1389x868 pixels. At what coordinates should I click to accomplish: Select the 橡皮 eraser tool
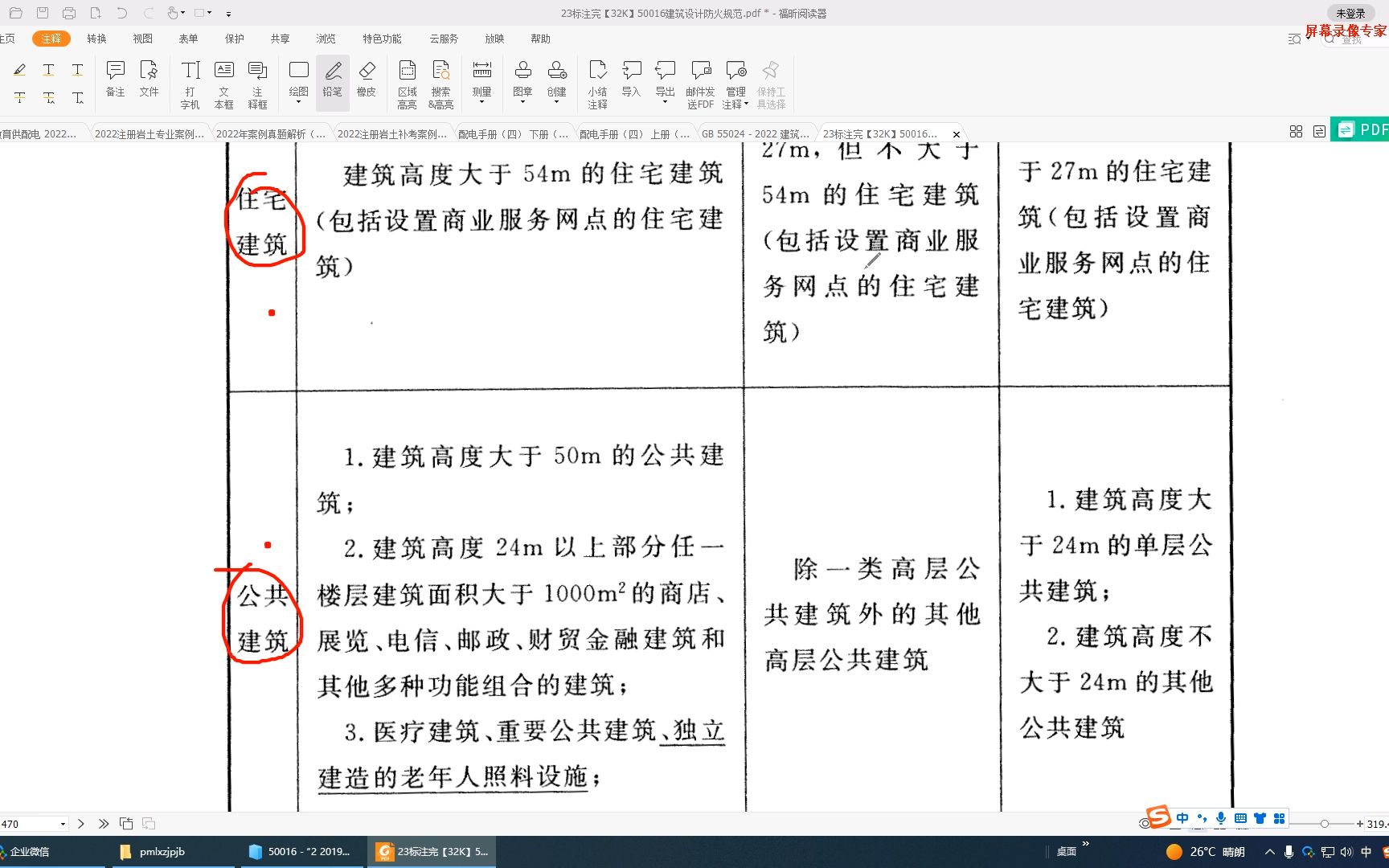point(367,79)
